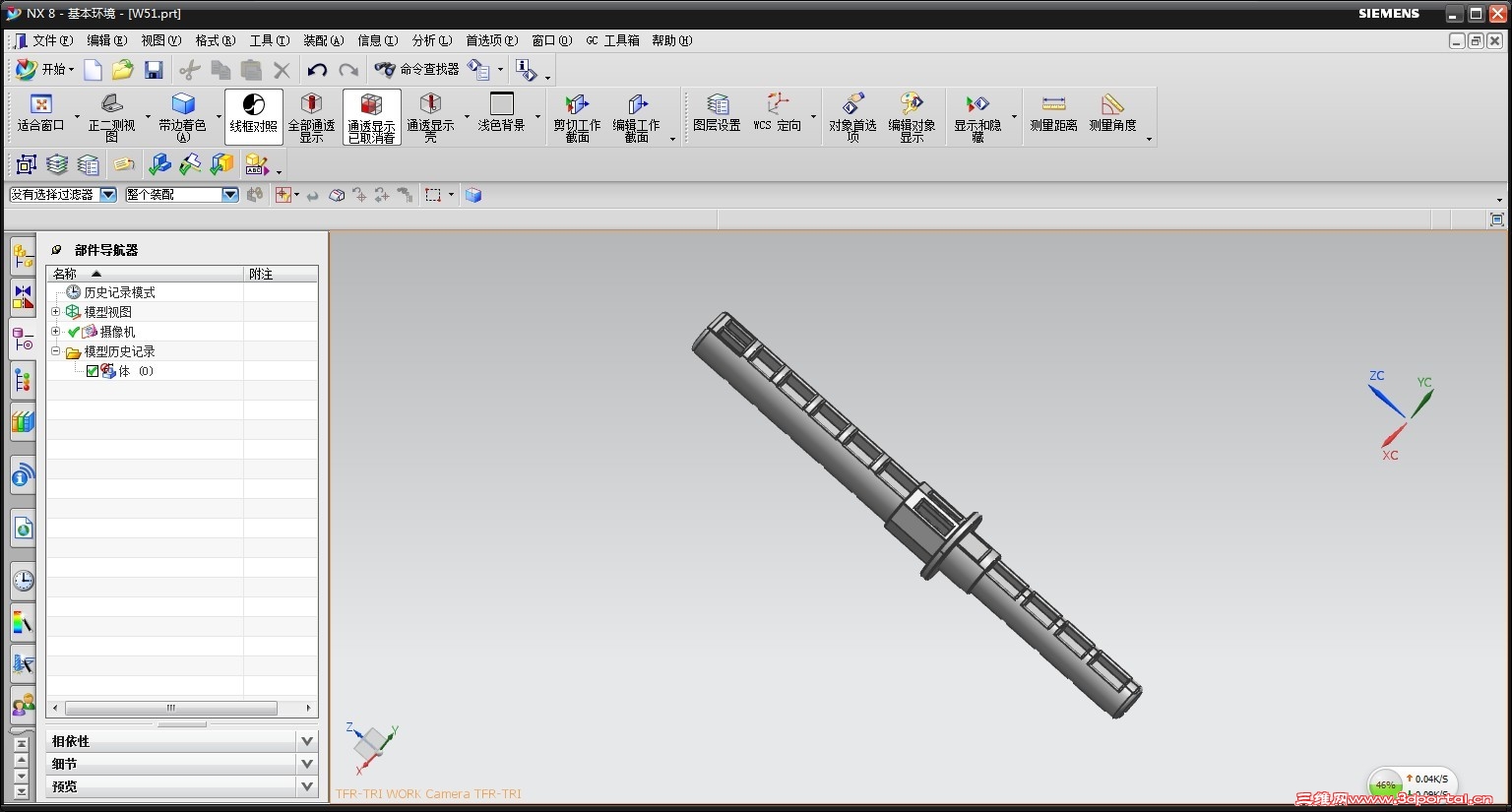The image size is (1512, 812).
Task: Open the 带边着色 rendering style dropdown arrow
Action: 219,116
